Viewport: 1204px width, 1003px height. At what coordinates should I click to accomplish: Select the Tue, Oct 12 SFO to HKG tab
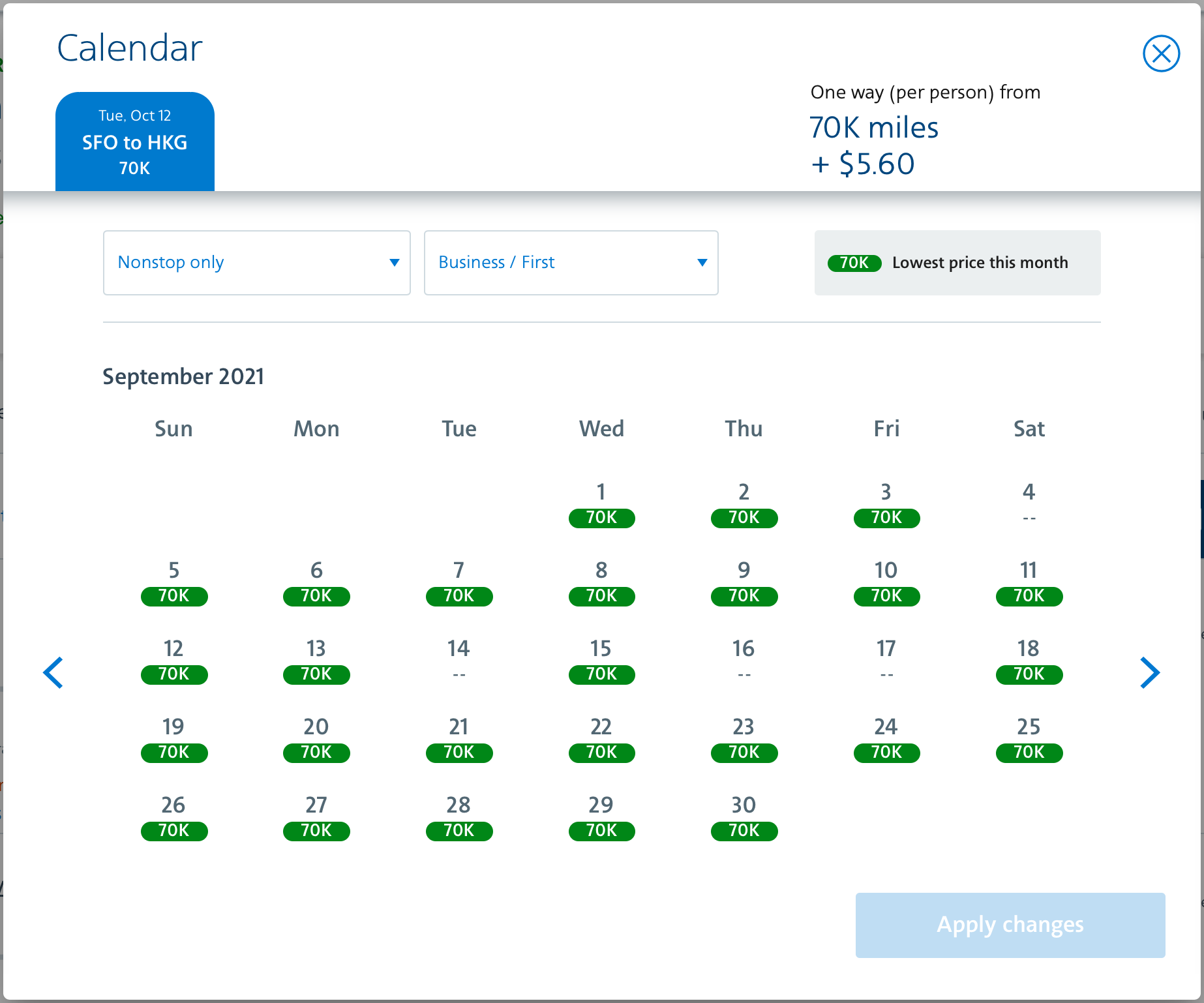pos(134,141)
